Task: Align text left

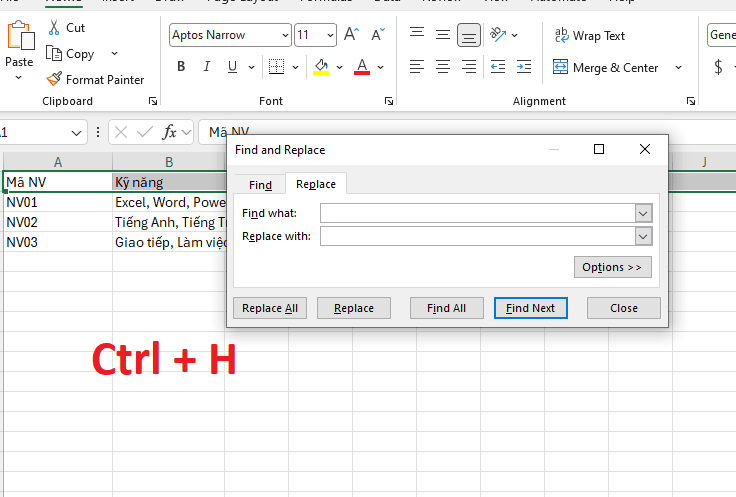Action: point(417,67)
